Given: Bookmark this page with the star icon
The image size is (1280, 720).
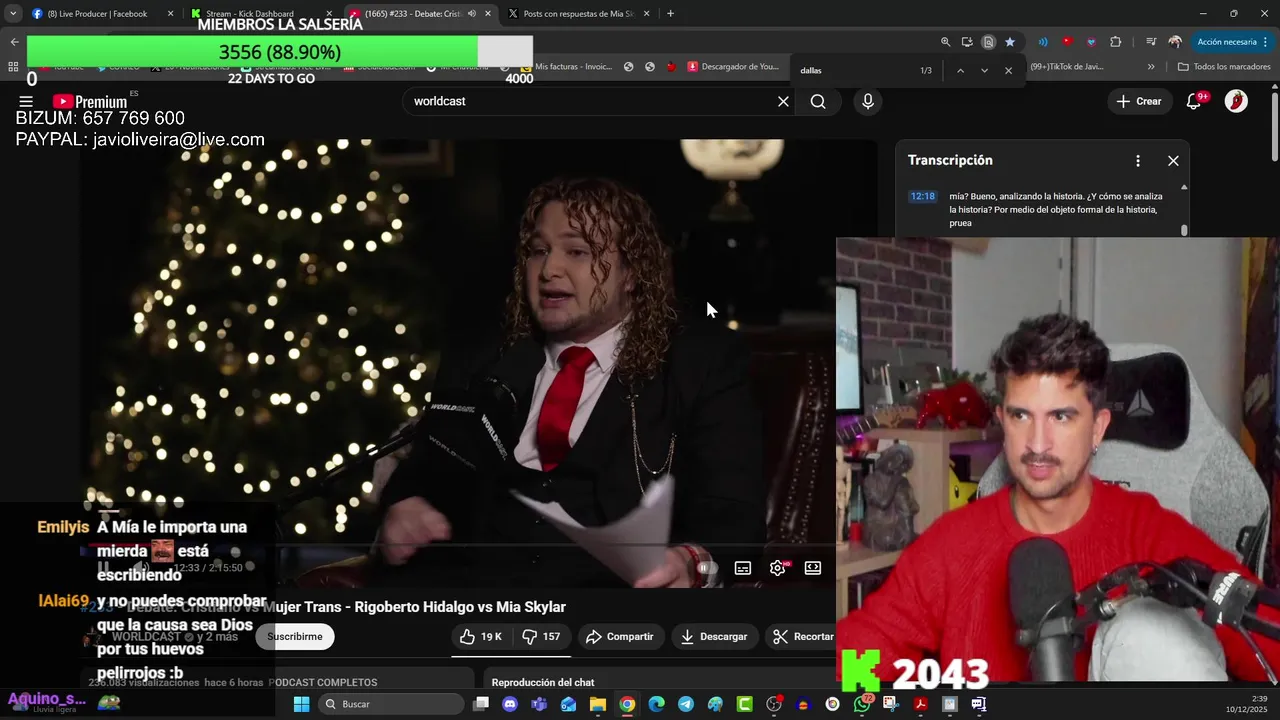Looking at the screenshot, I should 1010,42.
